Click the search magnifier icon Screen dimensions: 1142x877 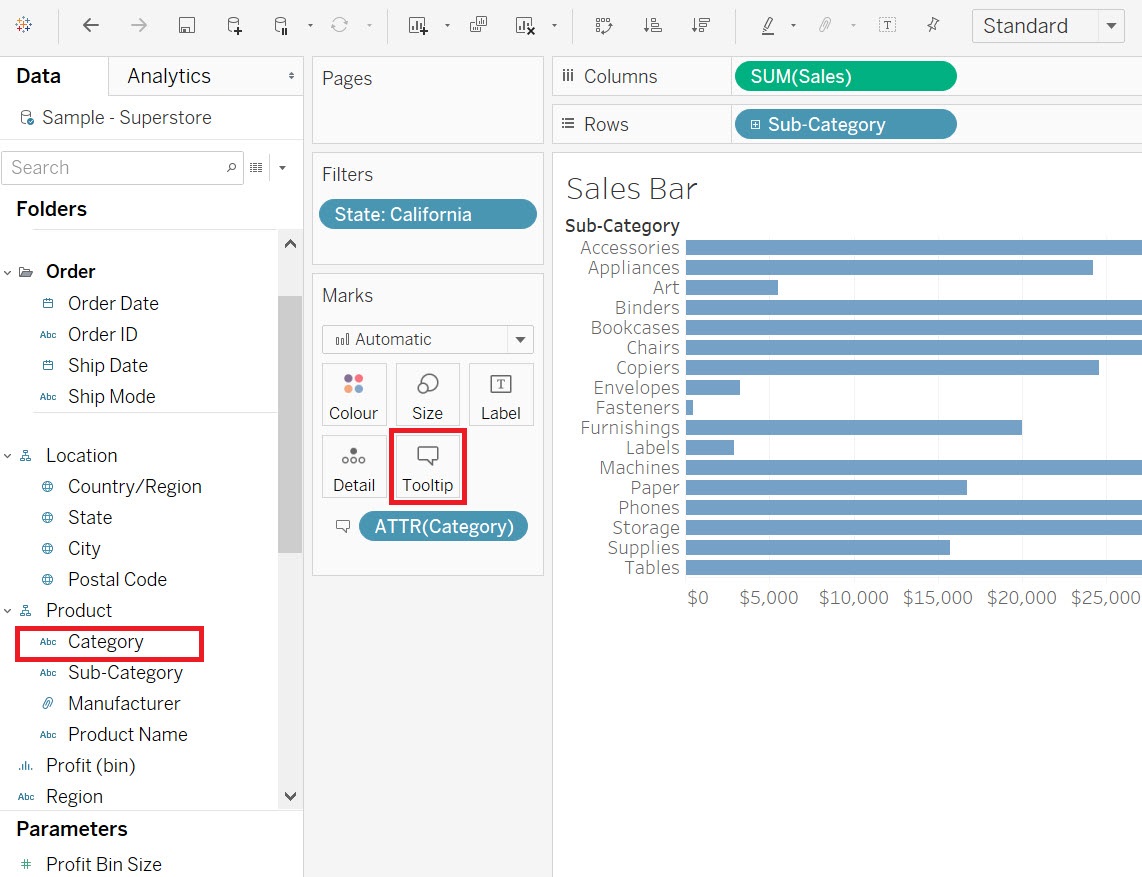(x=231, y=168)
